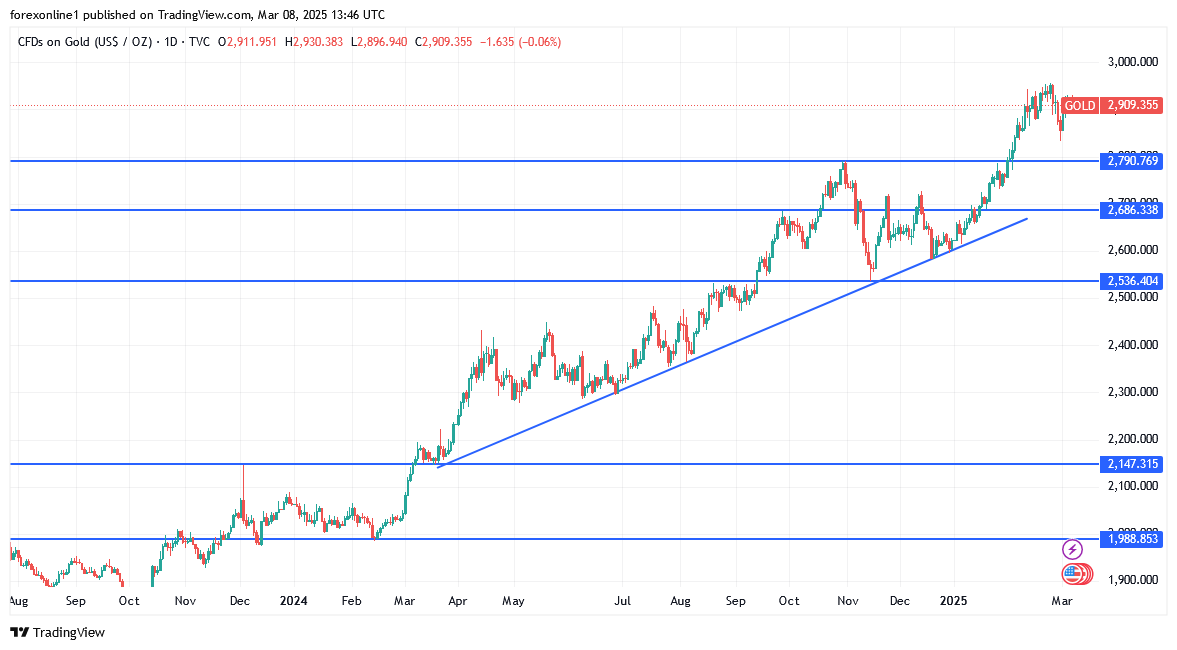This screenshot has width=1177, height=650.
Task: Click the 2024 year label on time axis
Action: coord(294,601)
